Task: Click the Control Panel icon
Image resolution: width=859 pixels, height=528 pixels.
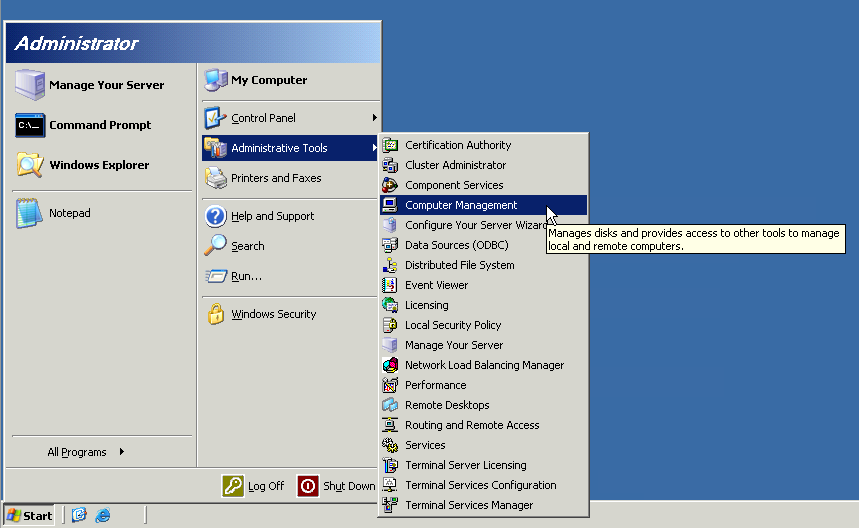Action: (216, 118)
